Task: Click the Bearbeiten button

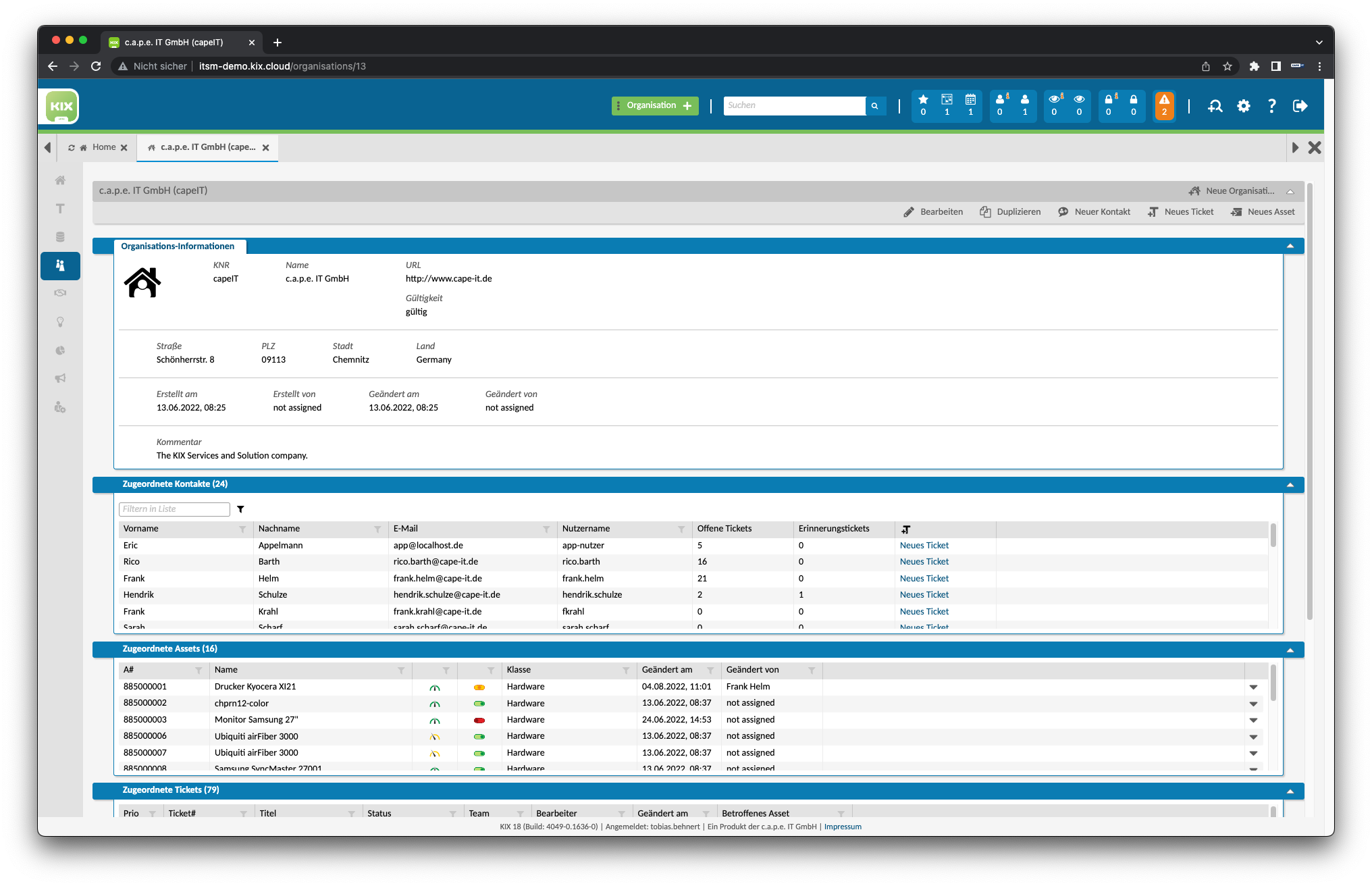Action: (x=934, y=211)
